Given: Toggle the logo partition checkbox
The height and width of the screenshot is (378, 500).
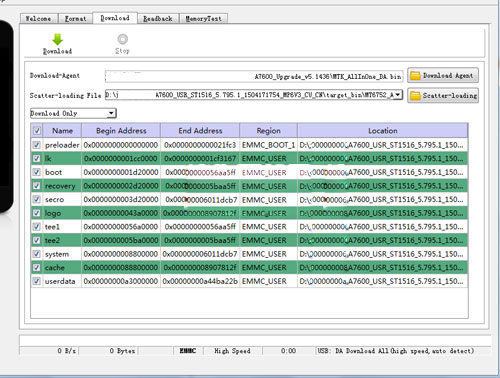Looking at the screenshot, I should [x=37, y=213].
